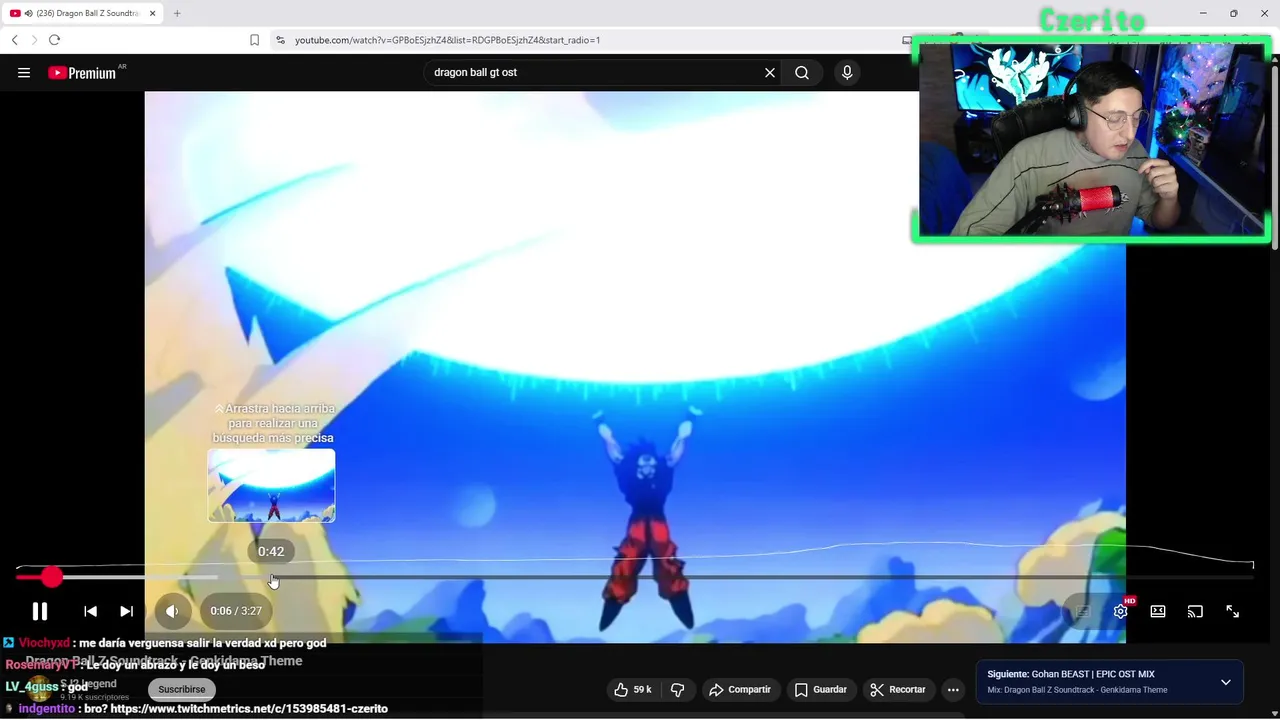Image resolution: width=1280 pixels, height=720 pixels.
Task: Click chat username LV_4guss
Action: (x=31, y=687)
